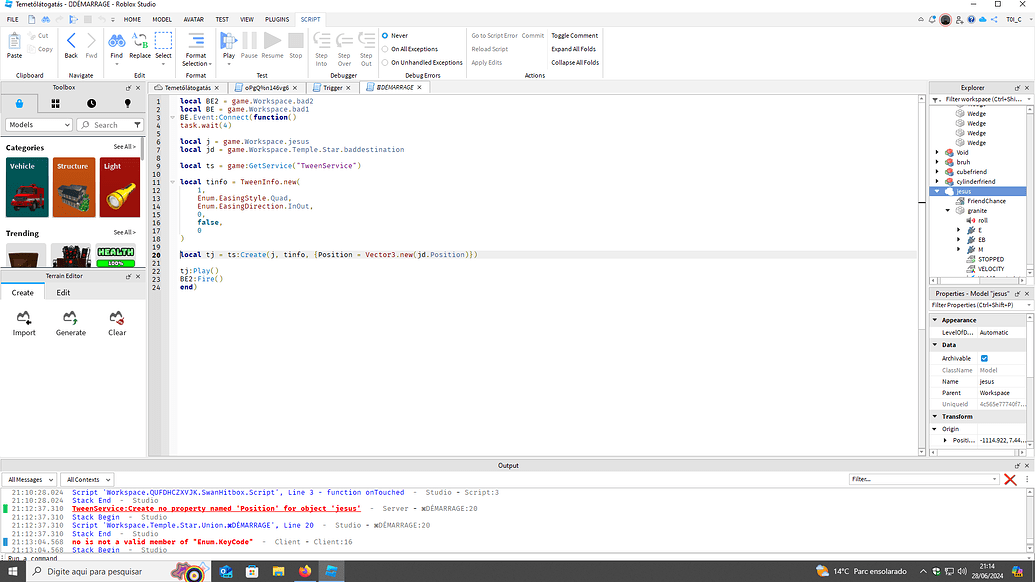Image resolution: width=1035 pixels, height=582 pixels.
Task: Click the Step Out debugger icon
Action: pos(366,41)
